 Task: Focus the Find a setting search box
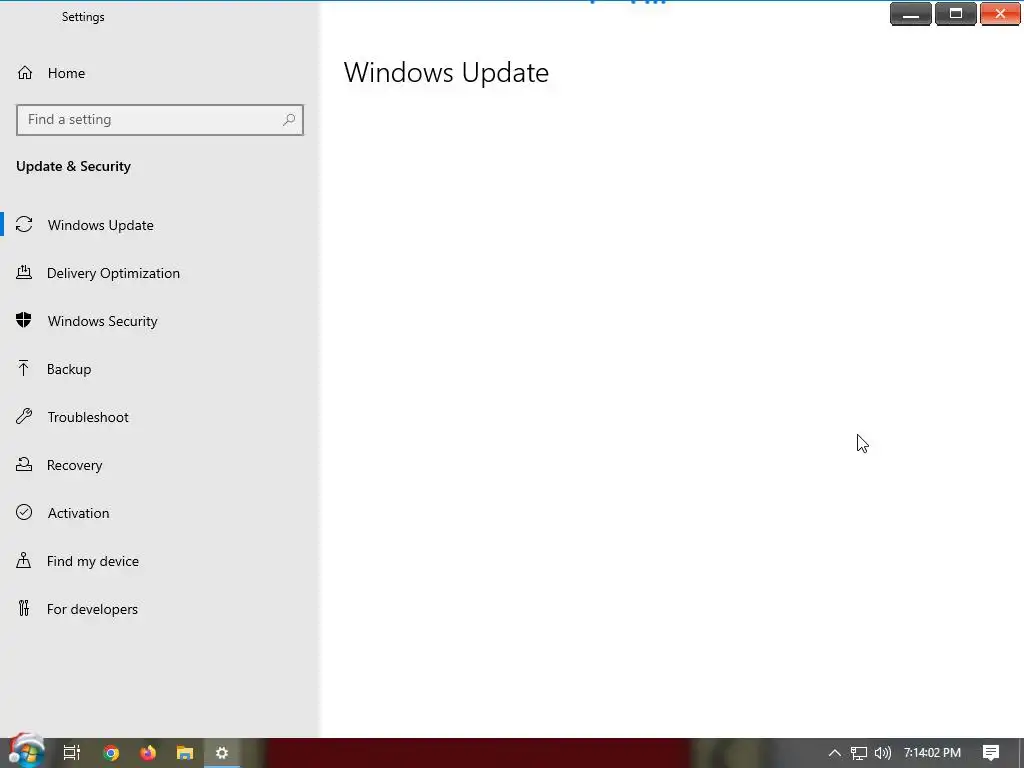(x=160, y=120)
